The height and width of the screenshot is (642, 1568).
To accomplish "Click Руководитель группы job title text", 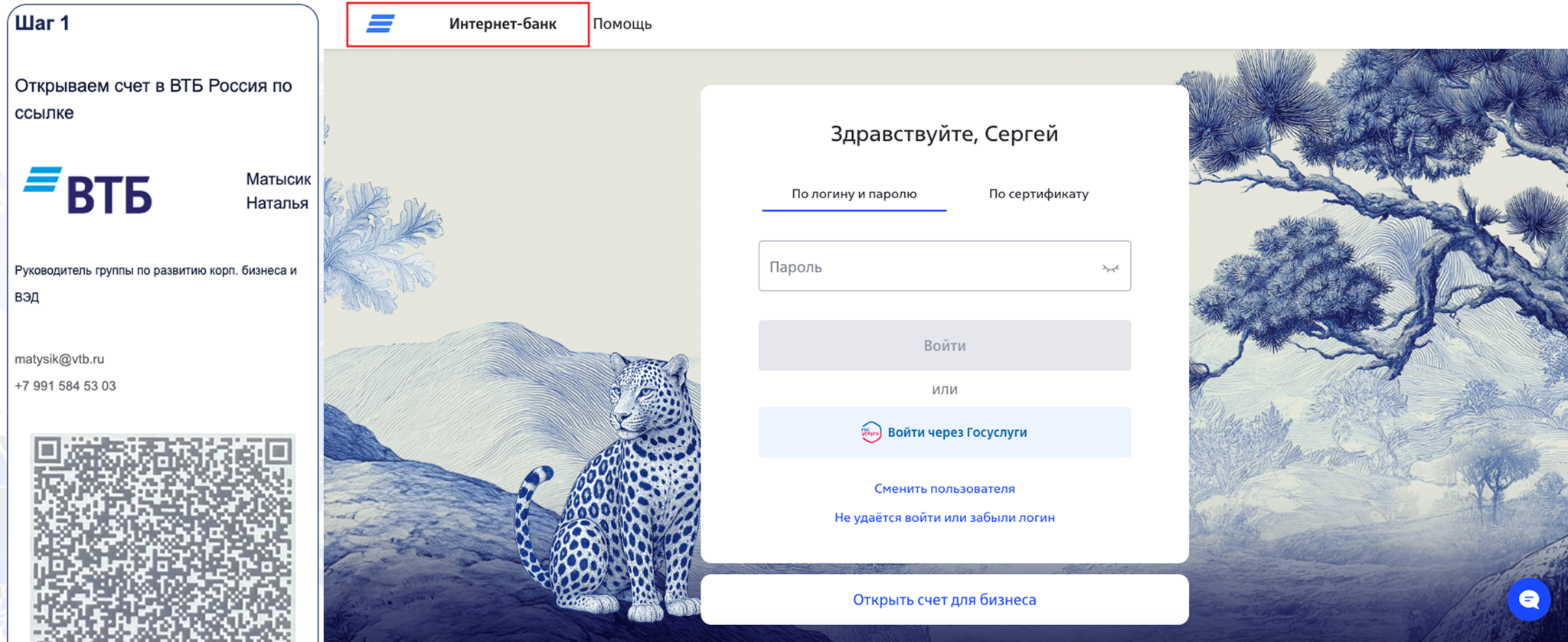I will tap(155, 283).
